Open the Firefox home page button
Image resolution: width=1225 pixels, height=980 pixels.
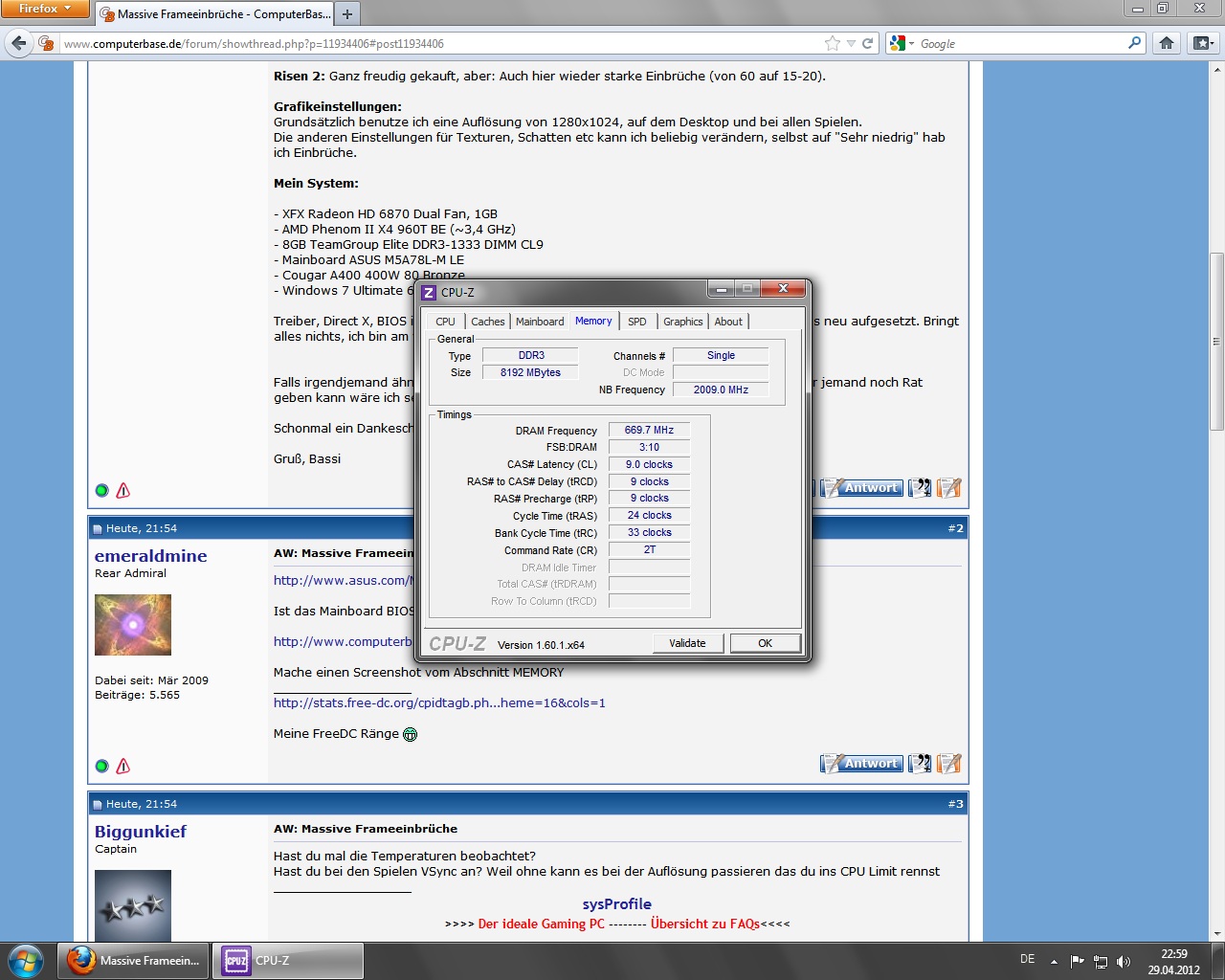click(x=1167, y=43)
